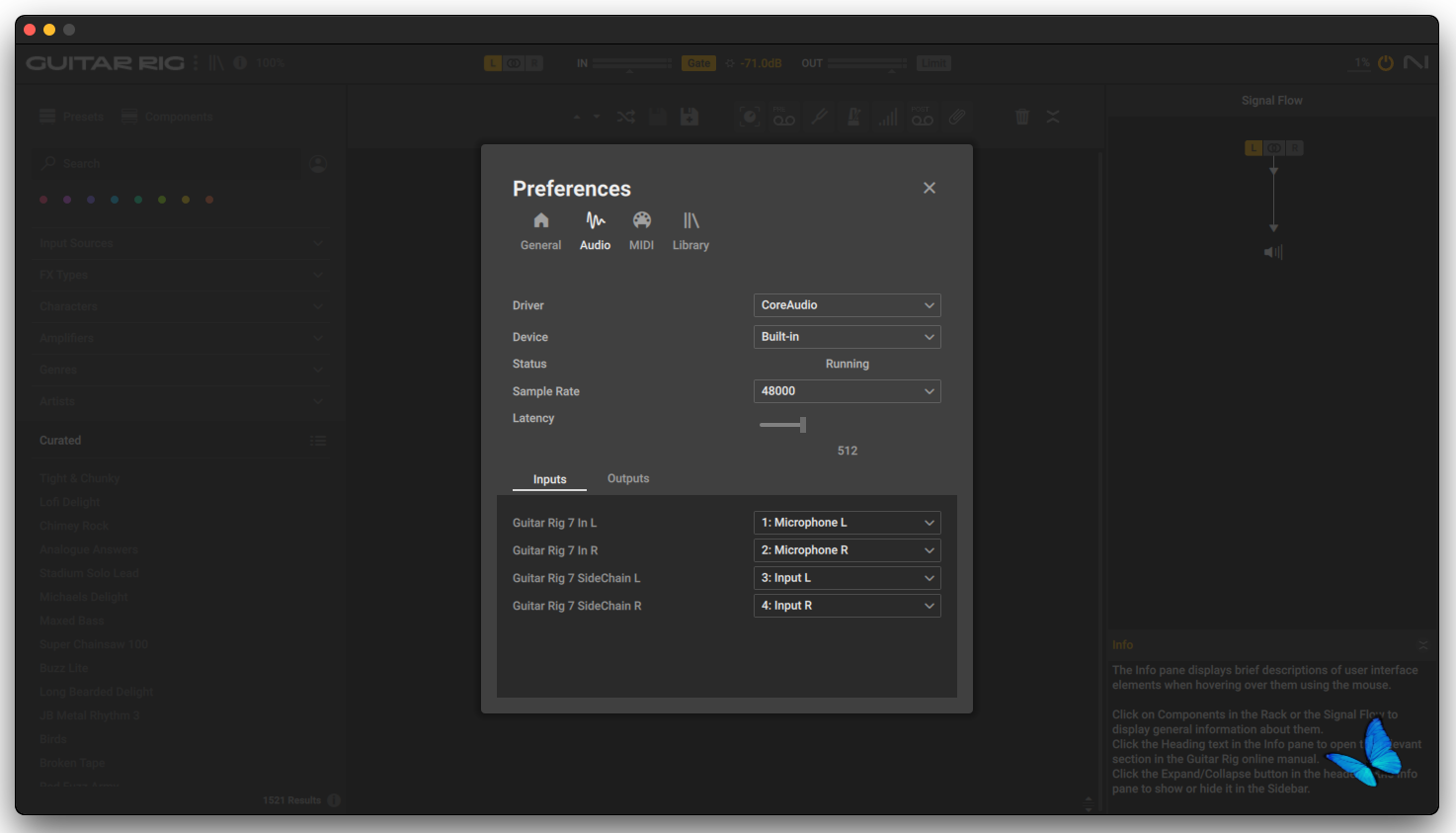
Task: Select the Stadium Solo Lead preset
Action: tap(89, 573)
